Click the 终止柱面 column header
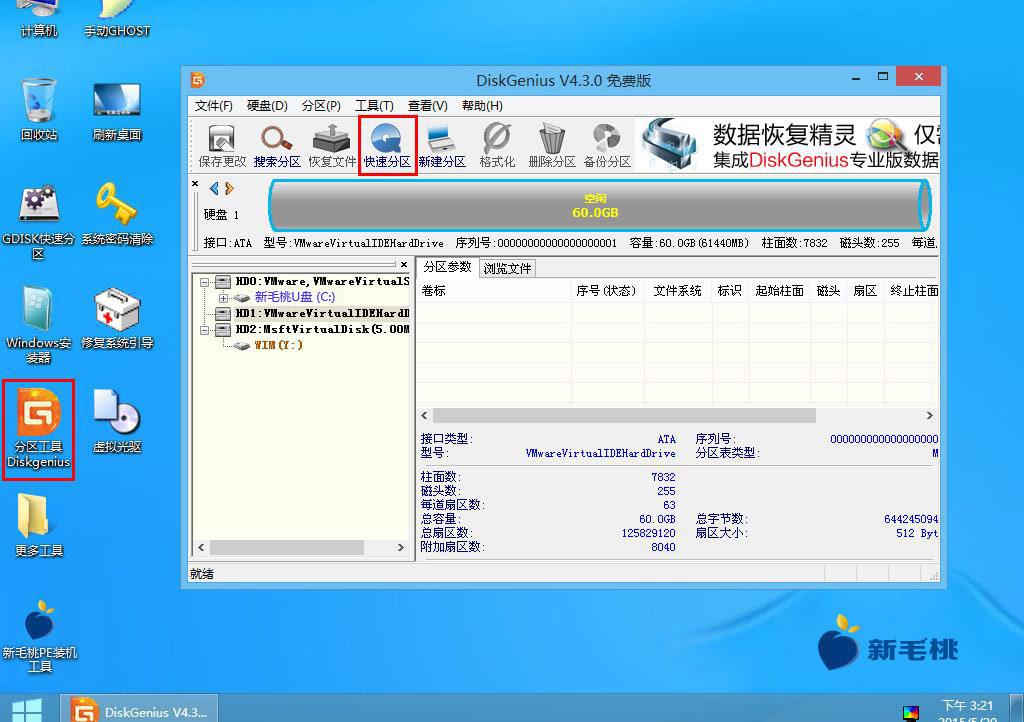Image resolution: width=1024 pixels, height=722 pixels. pyautogui.click(x=912, y=291)
